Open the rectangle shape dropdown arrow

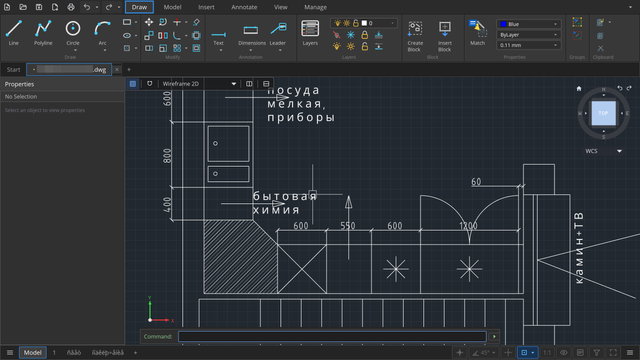tap(136, 22)
